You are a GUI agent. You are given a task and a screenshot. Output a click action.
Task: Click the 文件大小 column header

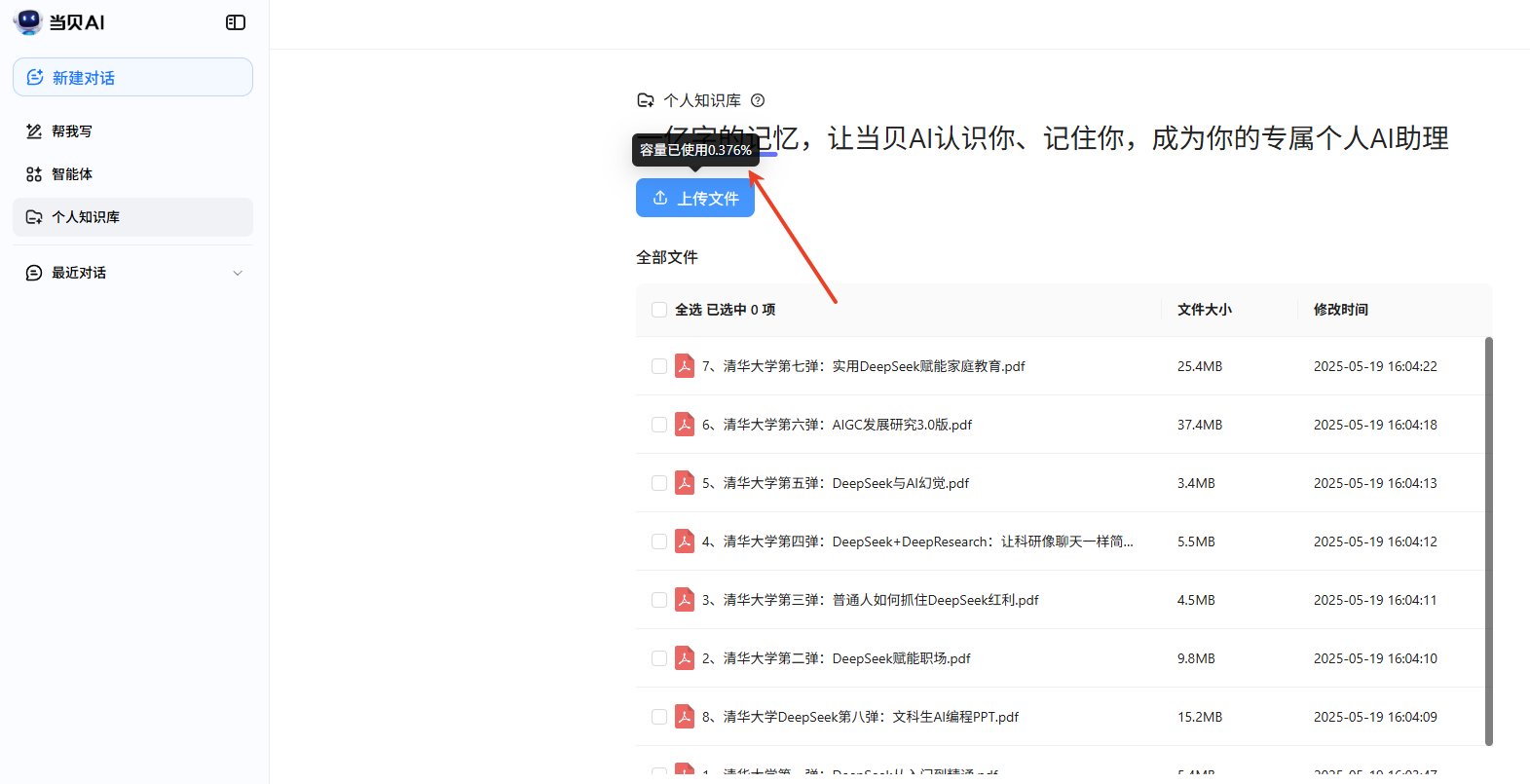(1205, 310)
